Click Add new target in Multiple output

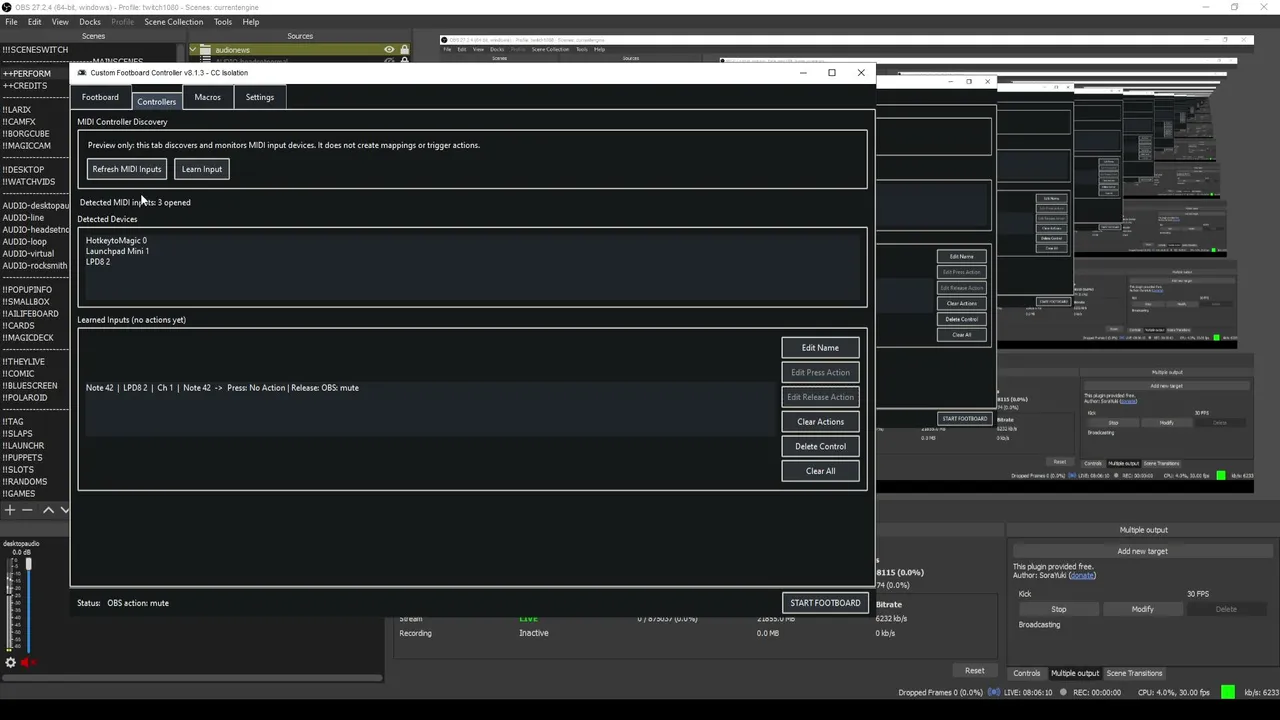tap(1142, 551)
